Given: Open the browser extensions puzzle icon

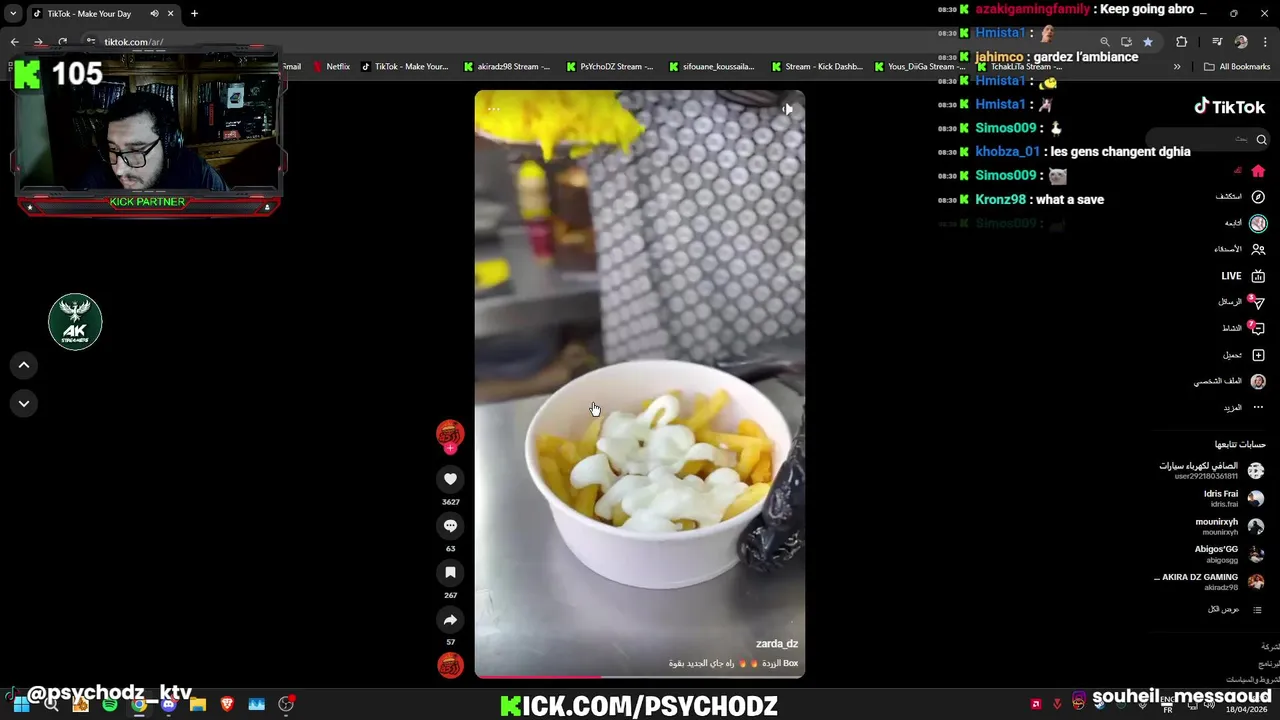Looking at the screenshot, I should click(1181, 42).
